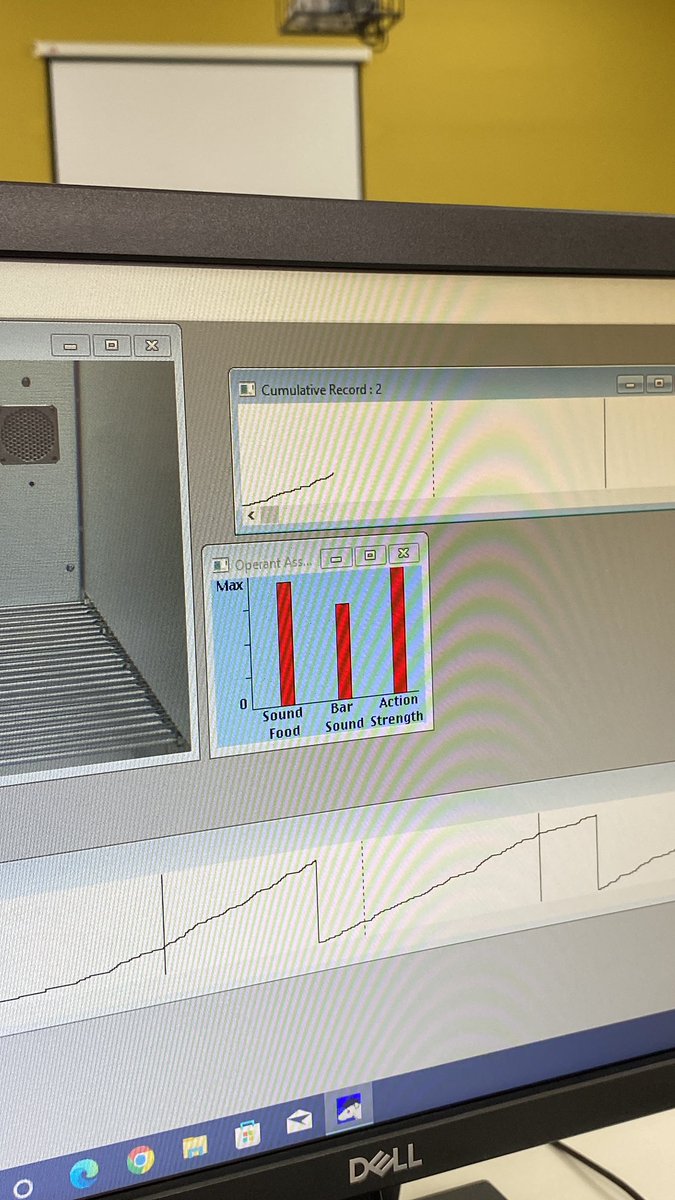675x1200 pixels.
Task: Click the dashed marker in Cumulative Record: 2
Action: tap(433, 449)
